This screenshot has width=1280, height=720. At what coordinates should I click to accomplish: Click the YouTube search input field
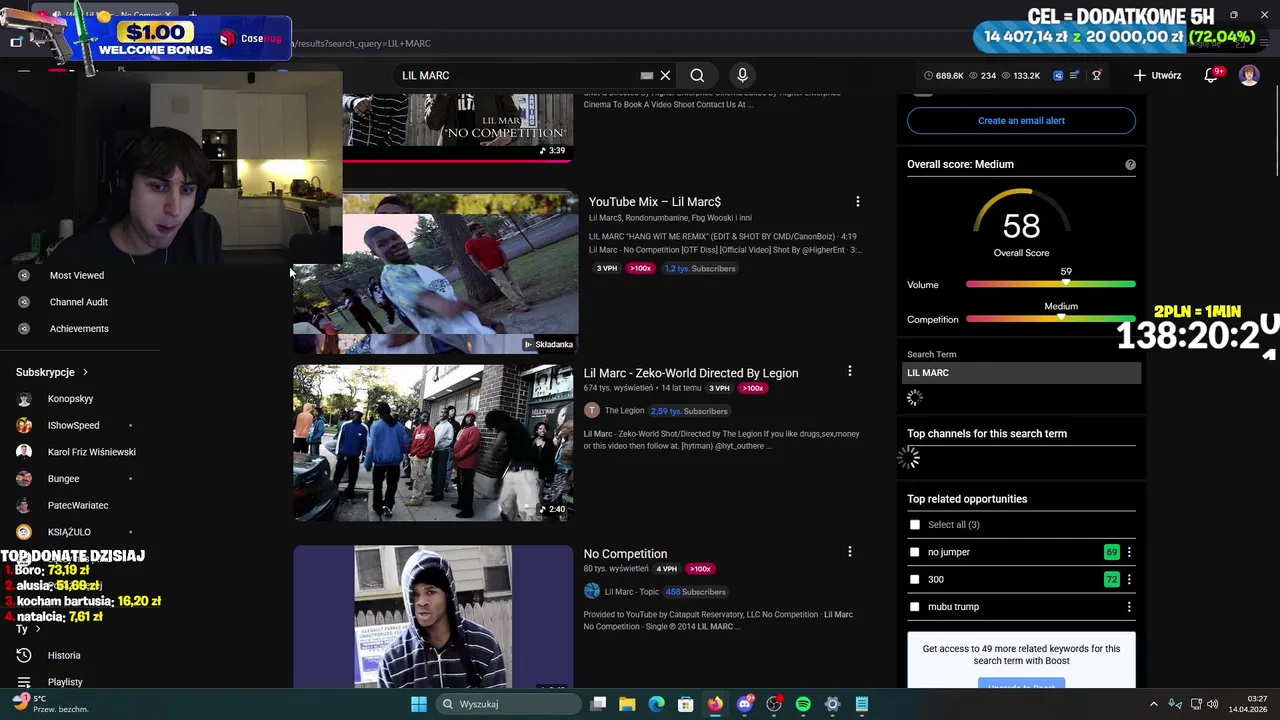(518, 75)
